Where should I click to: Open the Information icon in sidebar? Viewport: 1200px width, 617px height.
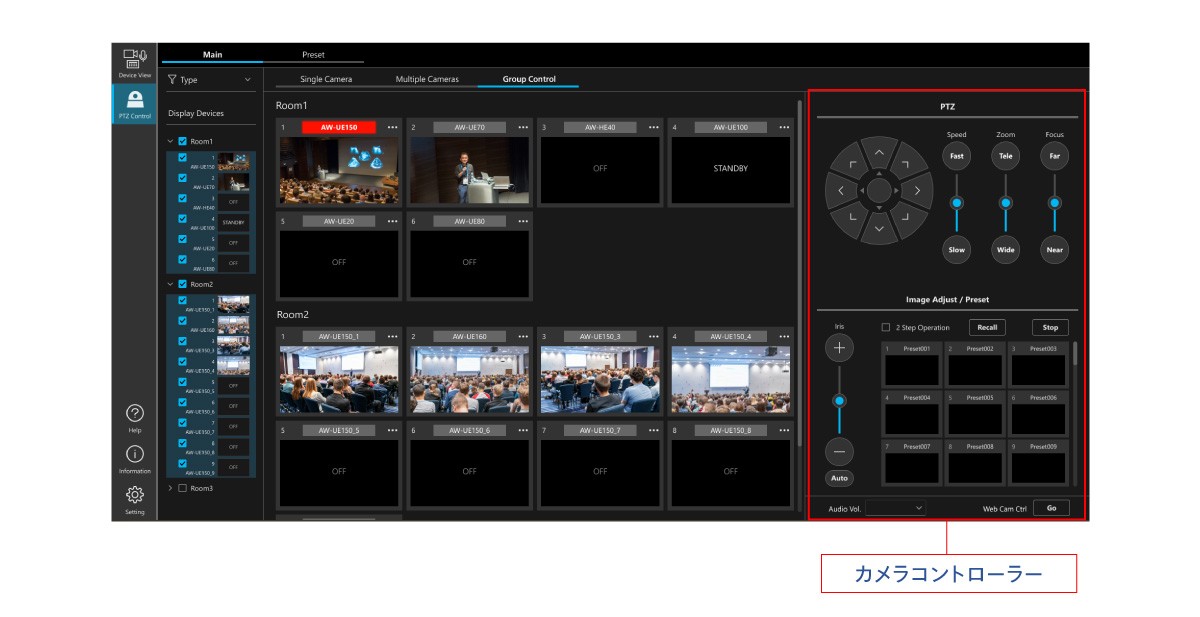(134, 455)
